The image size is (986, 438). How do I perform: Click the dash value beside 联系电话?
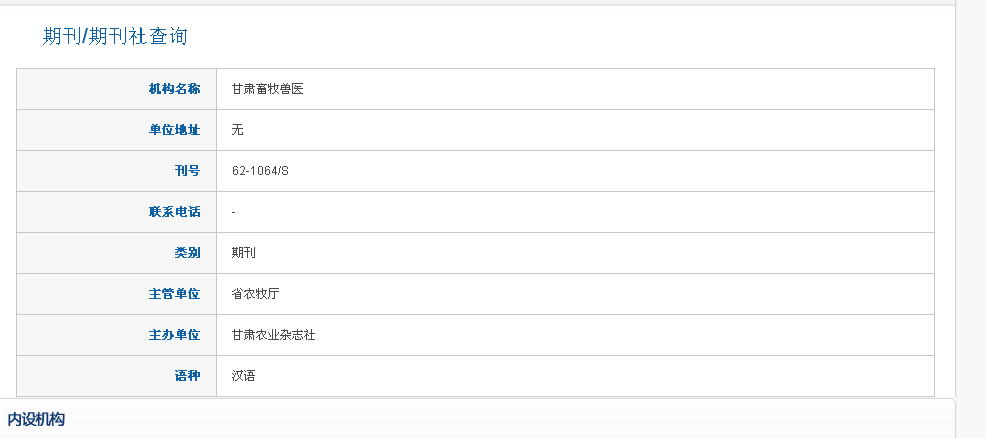point(233,212)
